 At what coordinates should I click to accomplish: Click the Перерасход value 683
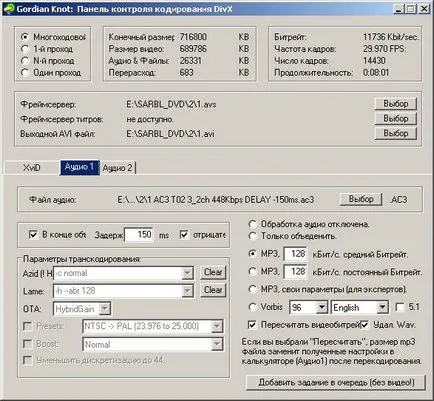pos(187,72)
